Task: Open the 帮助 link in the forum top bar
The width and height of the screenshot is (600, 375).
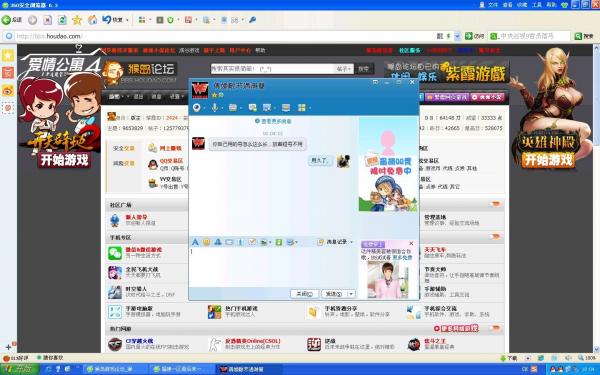Action: (260, 50)
